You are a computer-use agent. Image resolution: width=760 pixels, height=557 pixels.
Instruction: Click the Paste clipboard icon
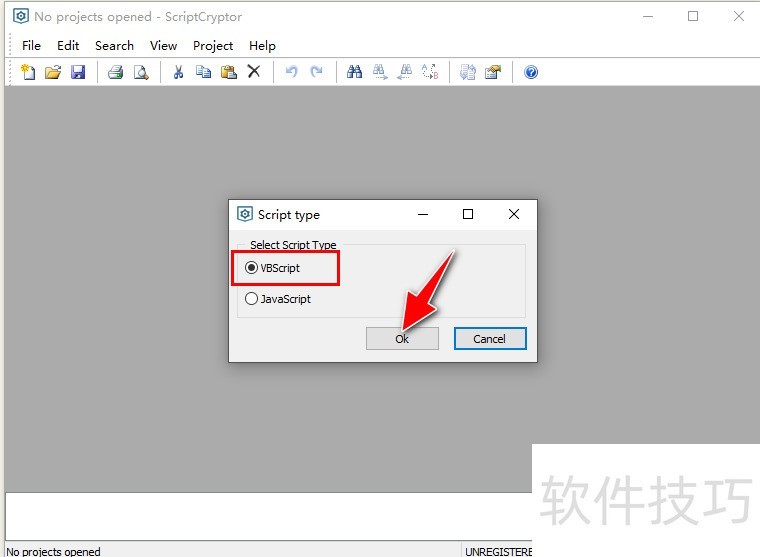pos(228,72)
